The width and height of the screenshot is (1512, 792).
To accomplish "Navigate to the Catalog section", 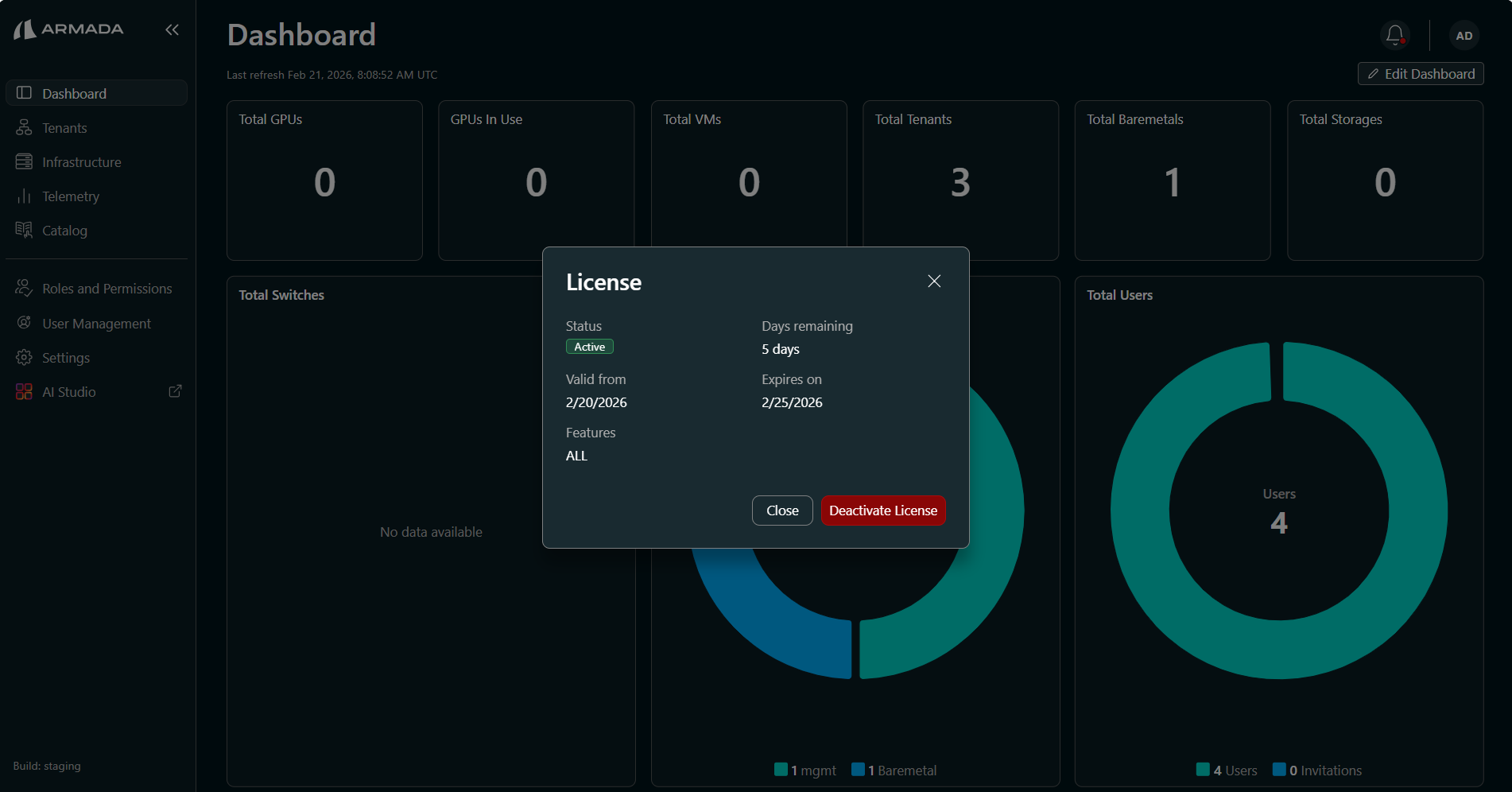I will tap(64, 230).
